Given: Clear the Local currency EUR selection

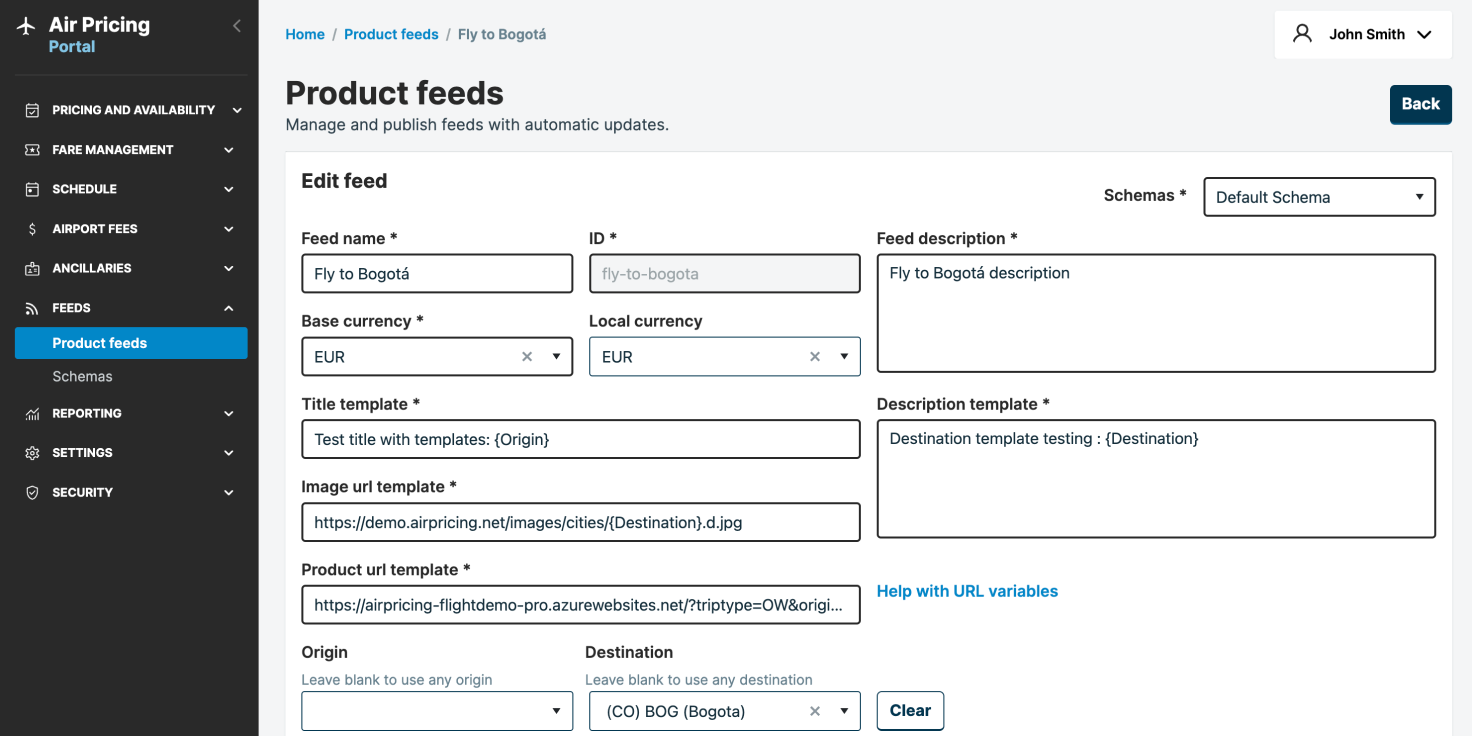Looking at the screenshot, I should pyautogui.click(x=814, y=357).
